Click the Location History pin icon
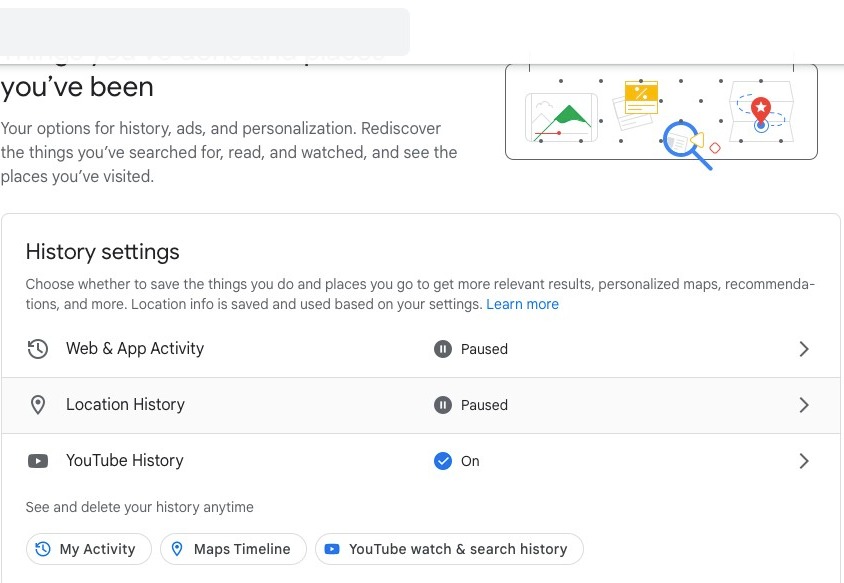844x583 pixels. pyautogui.click(x=38, y=405)
